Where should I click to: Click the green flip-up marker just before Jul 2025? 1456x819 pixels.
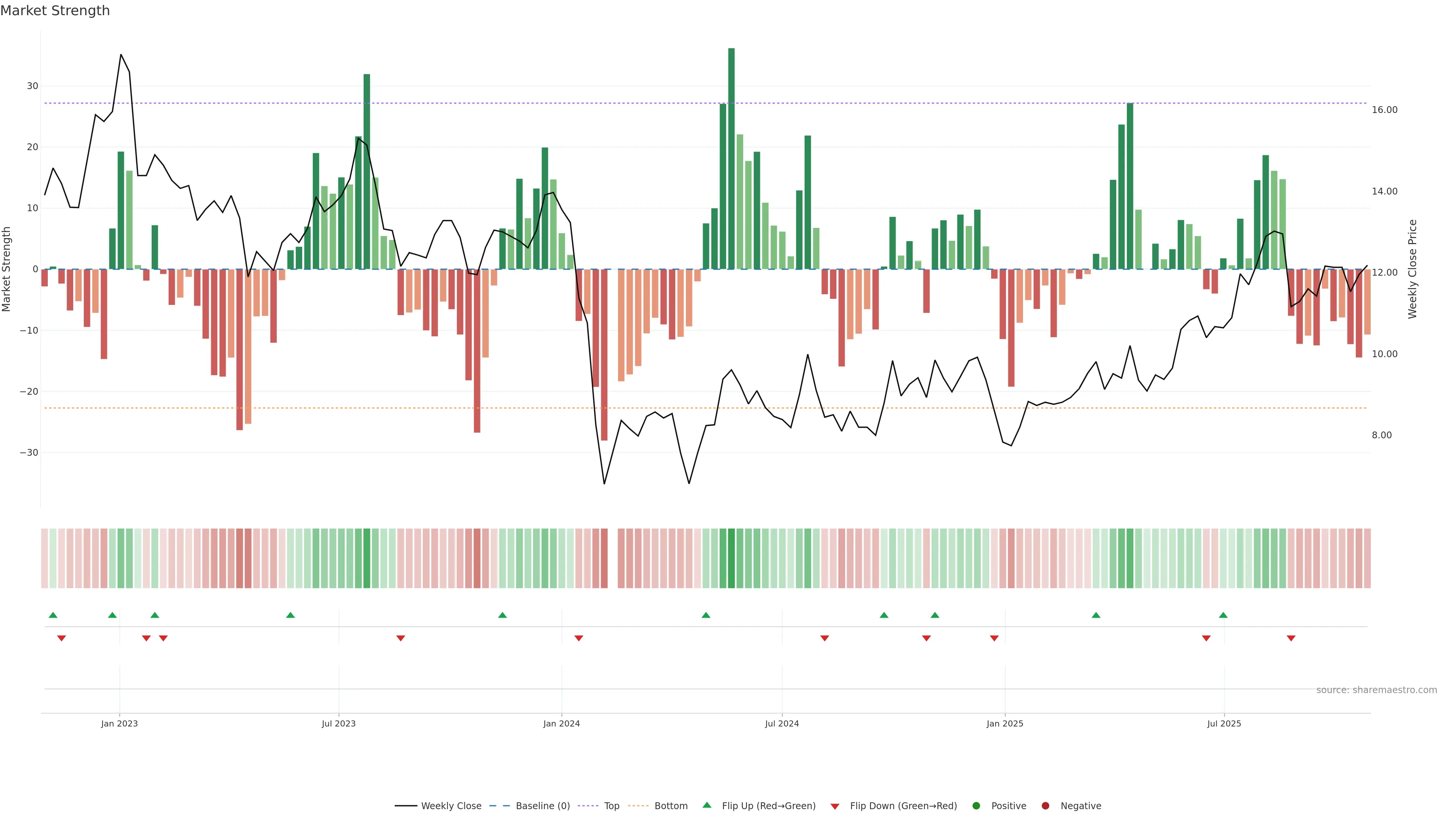[x=1223, y=615]
